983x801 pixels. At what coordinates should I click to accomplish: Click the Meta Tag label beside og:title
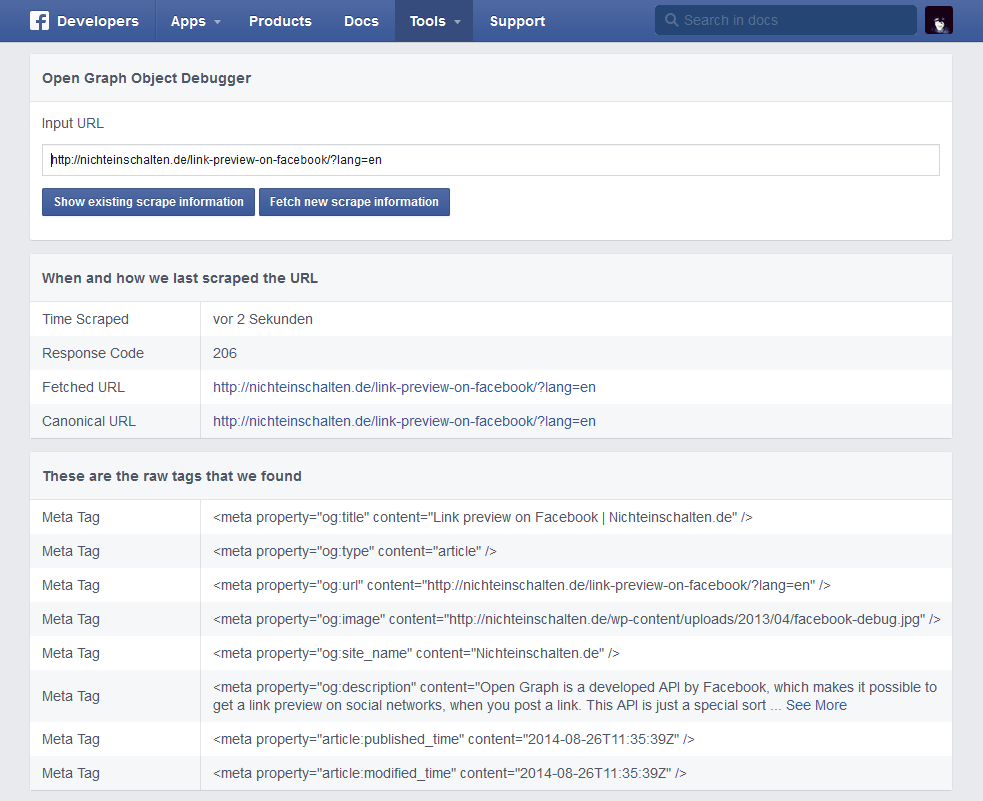coord(71,517)
